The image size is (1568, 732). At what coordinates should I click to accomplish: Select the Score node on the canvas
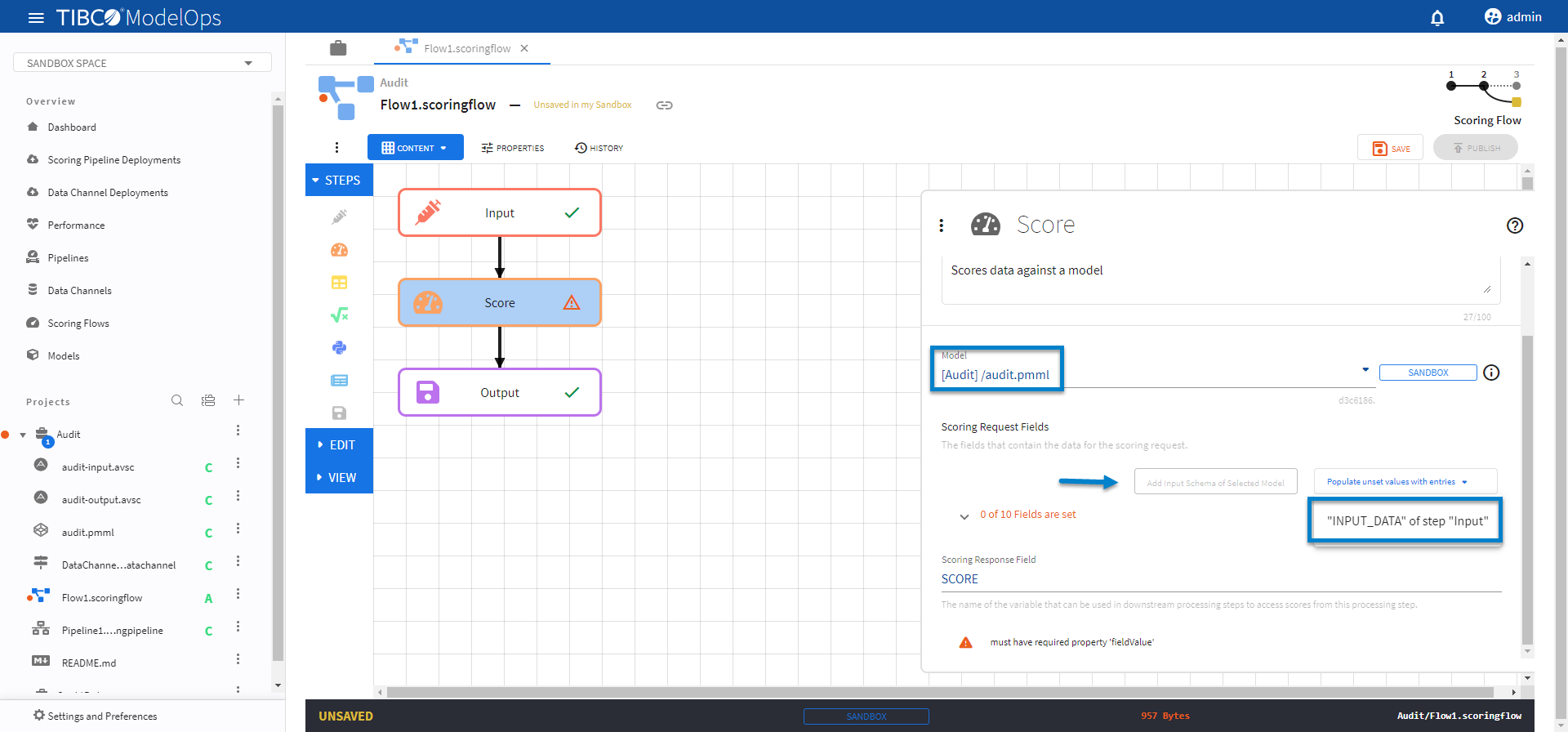point(500,303)
